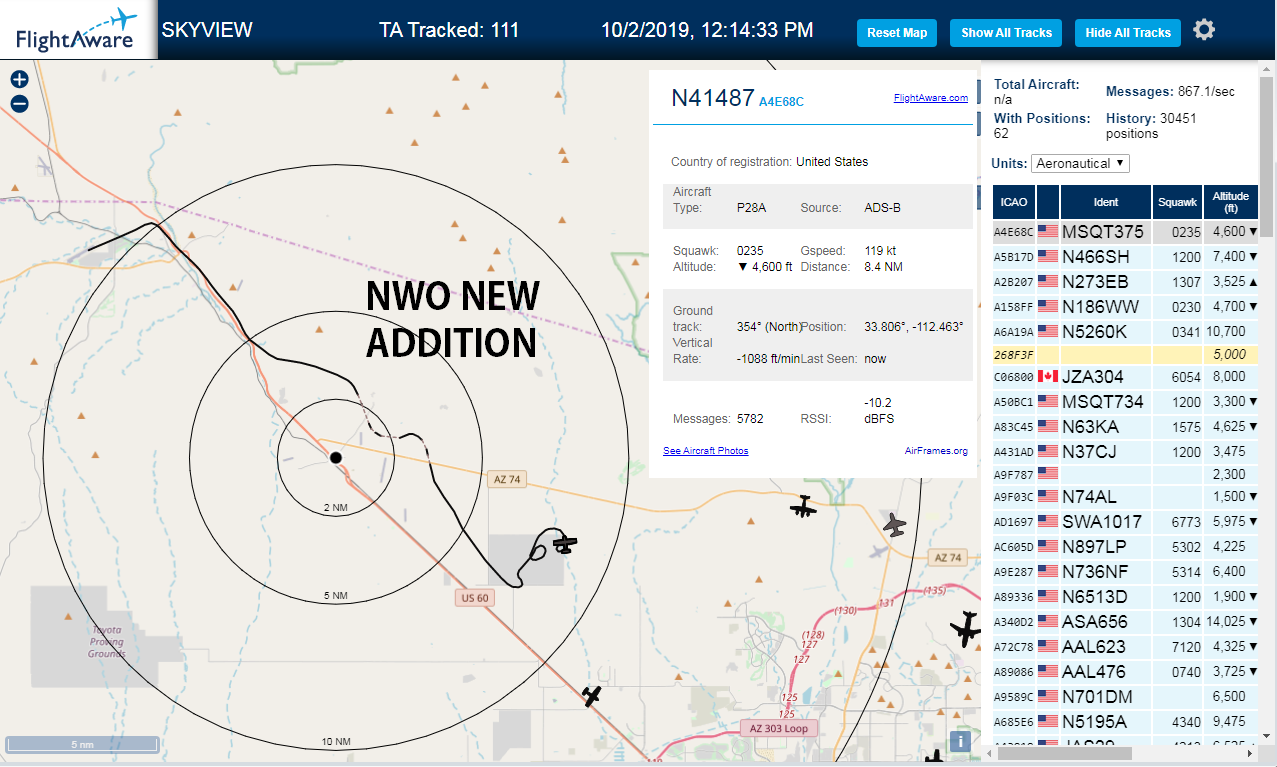1277x767 pixels.
Task: Click US flag in MSQT375 row
Action: coord(1048,232)
